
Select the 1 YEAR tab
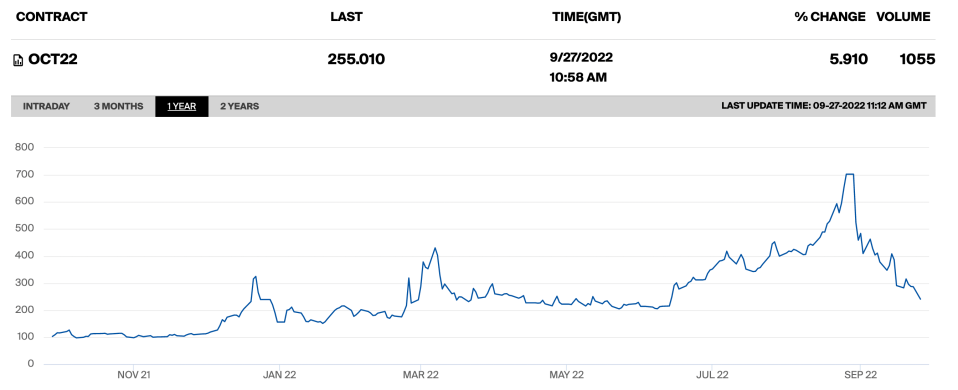tap(182, 106)
